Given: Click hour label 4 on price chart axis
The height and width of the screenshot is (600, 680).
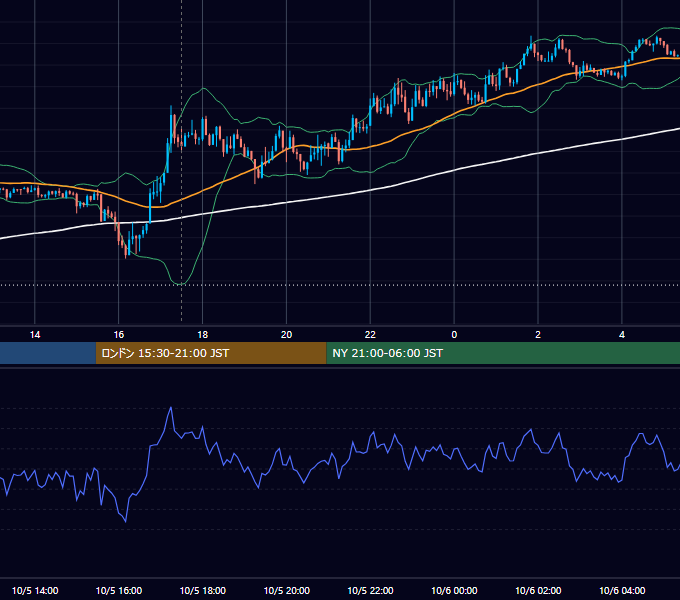Looking at the screenshot, I should point(622,335).
